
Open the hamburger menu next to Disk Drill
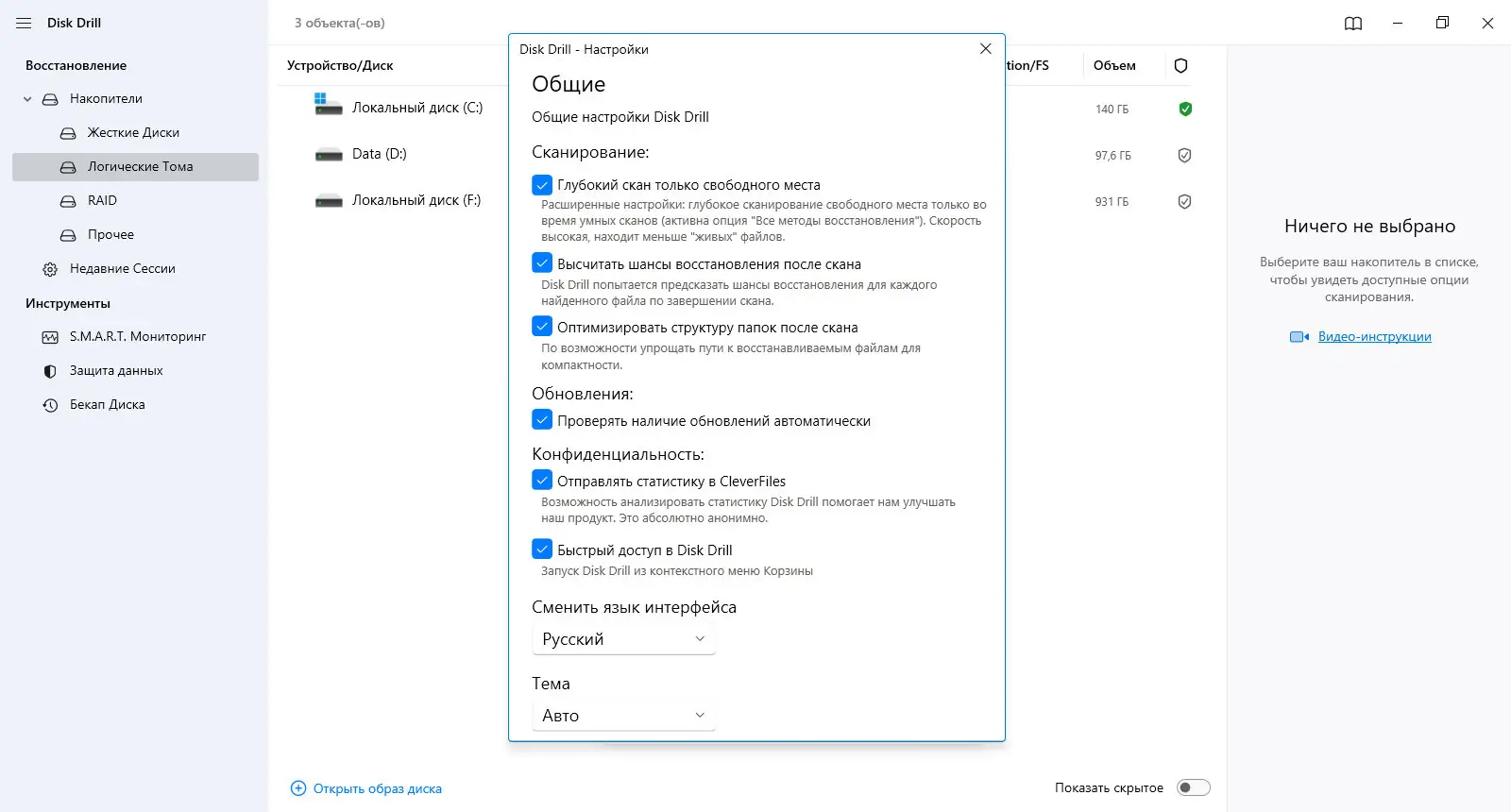click(x=24, y=23)
